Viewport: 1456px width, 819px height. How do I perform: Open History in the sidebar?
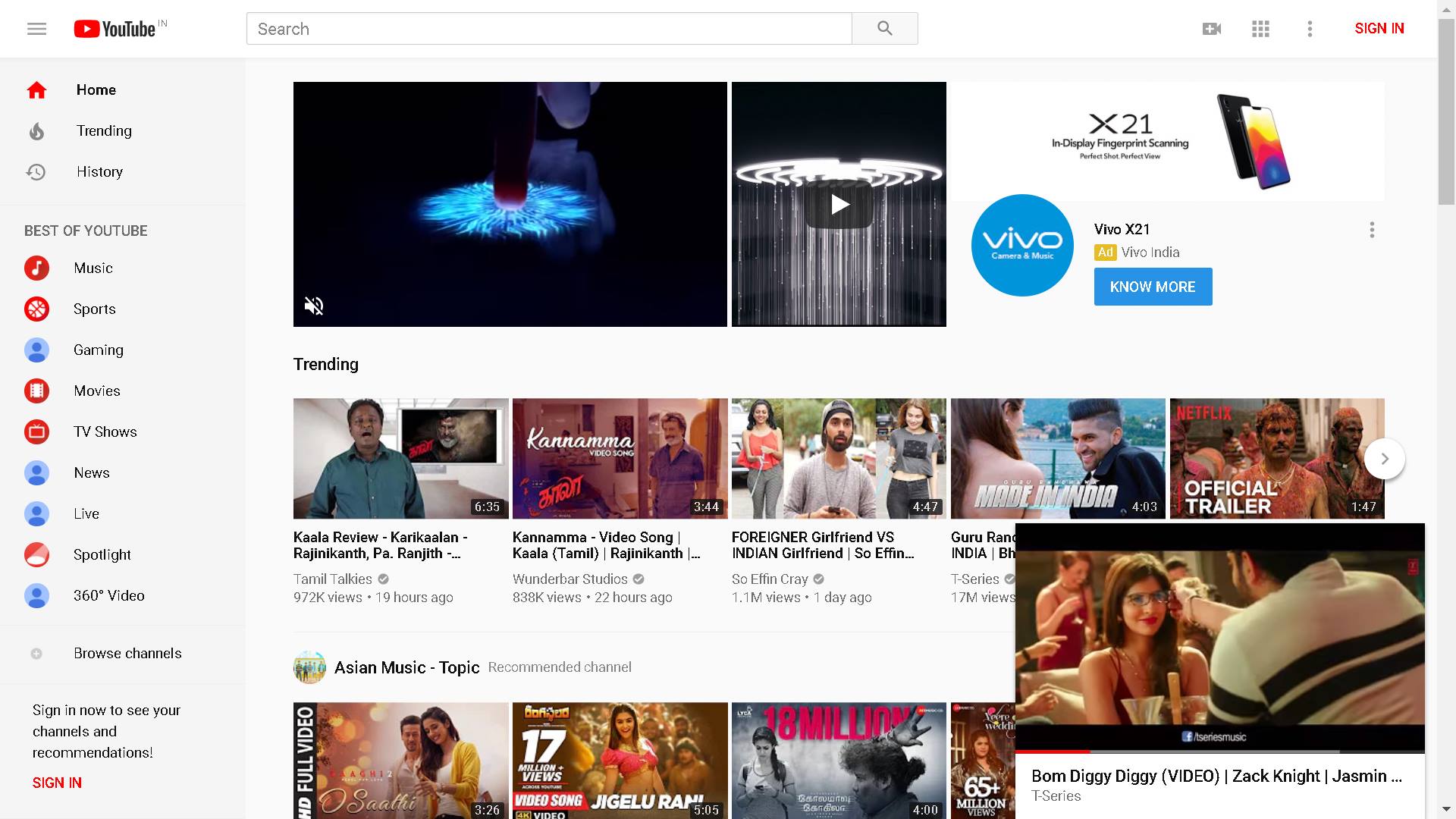[x=99, y=171]
